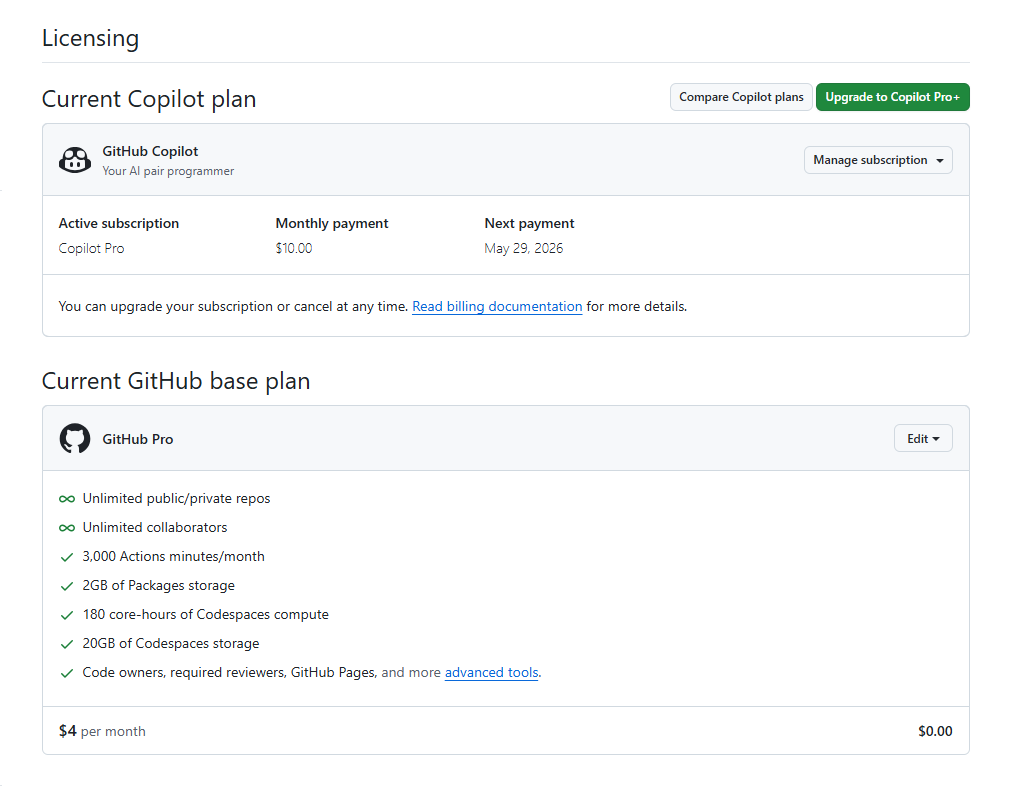Click checkmark beside Code owners, required reviewers

(67, 673)
